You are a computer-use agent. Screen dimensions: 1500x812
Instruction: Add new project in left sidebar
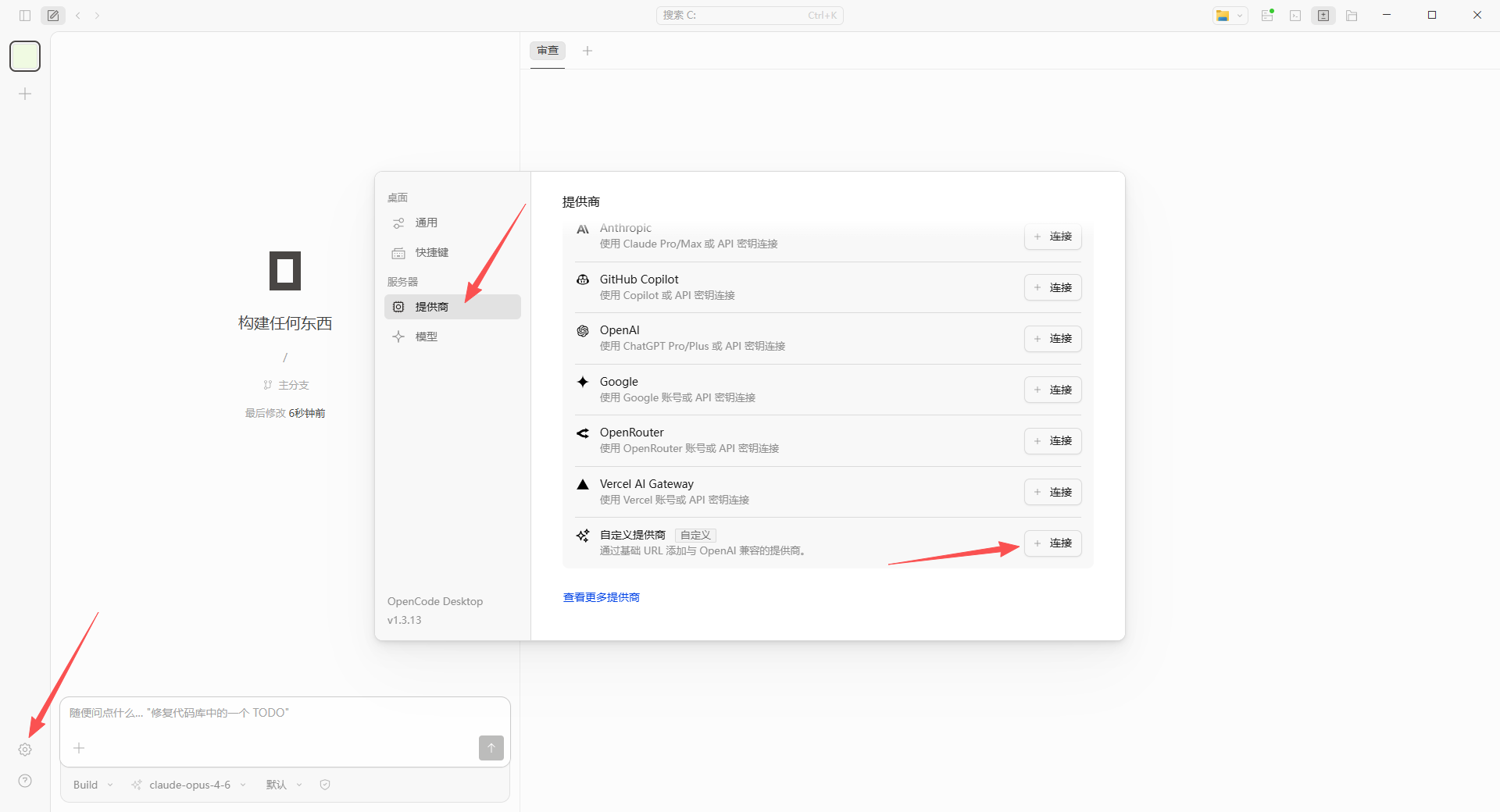click(25, 94)
